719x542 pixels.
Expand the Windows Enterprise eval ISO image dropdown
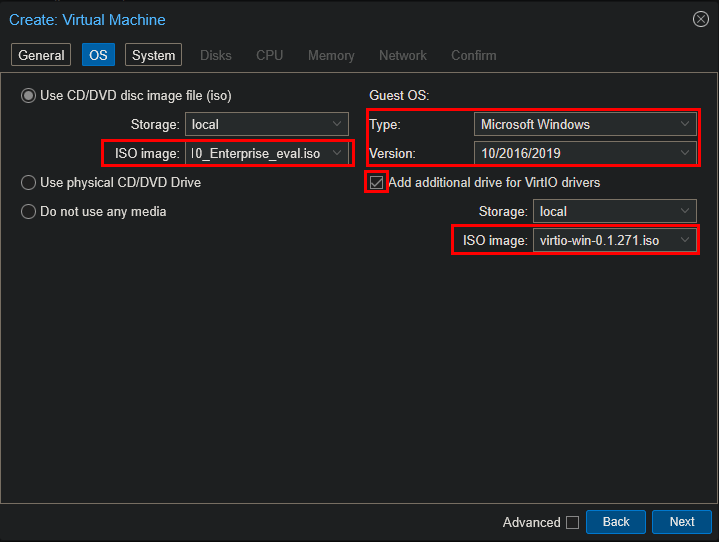337,154
